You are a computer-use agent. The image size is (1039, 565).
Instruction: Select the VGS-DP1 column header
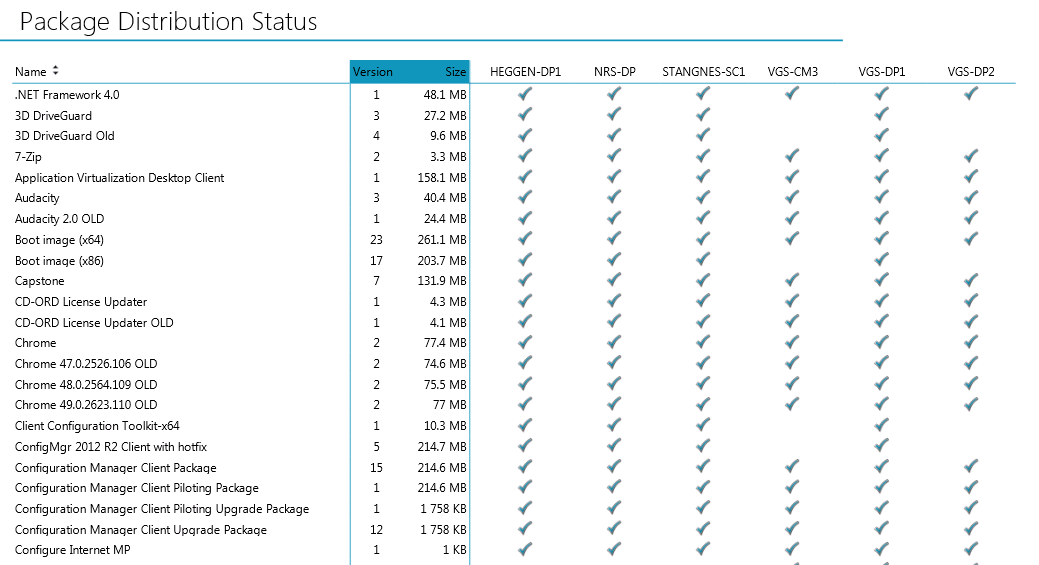[881, 72]
